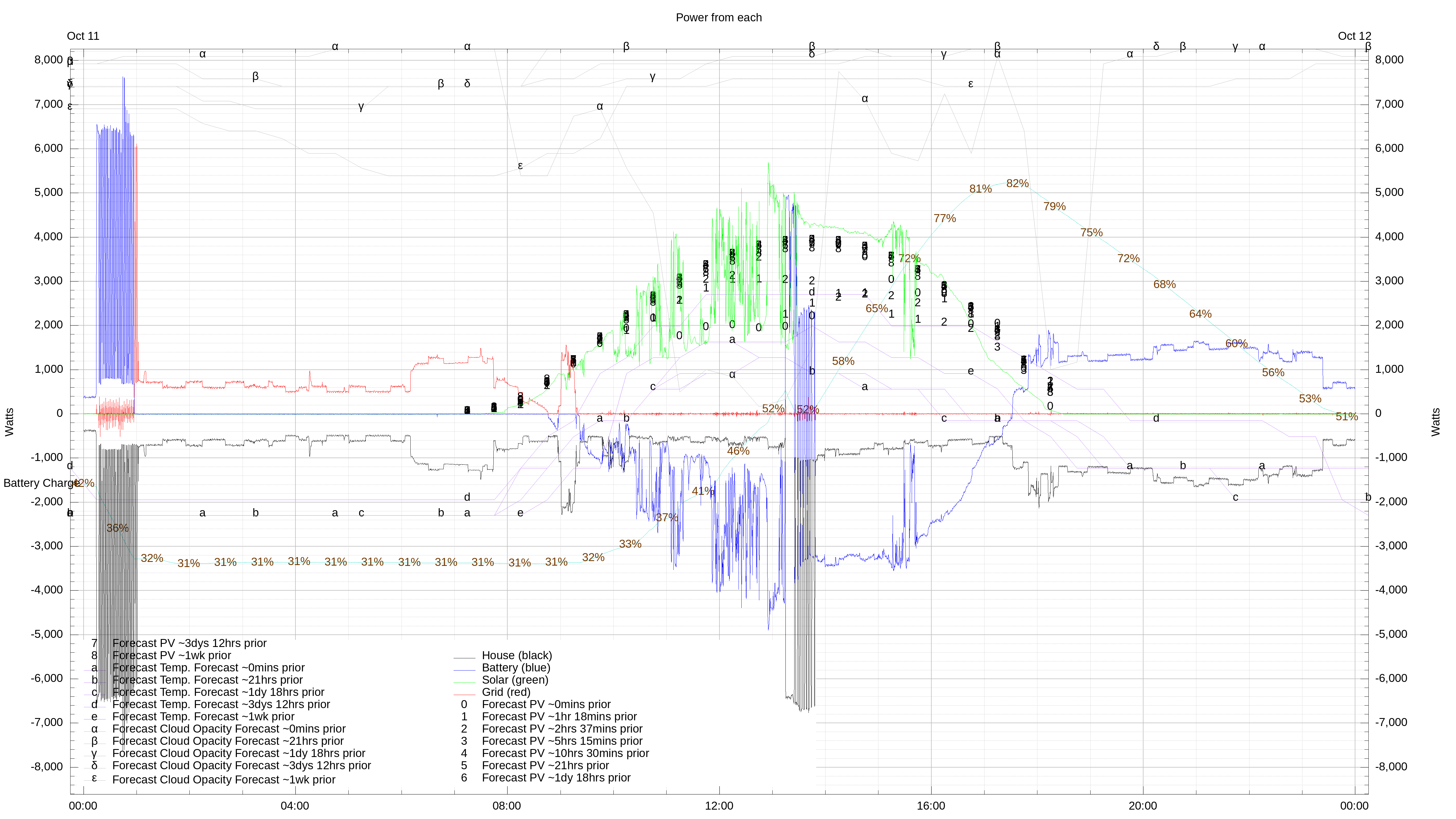1456x819 pixels.
Task: Click the '04:00' x-axis tick label
Action: (295, 806)
